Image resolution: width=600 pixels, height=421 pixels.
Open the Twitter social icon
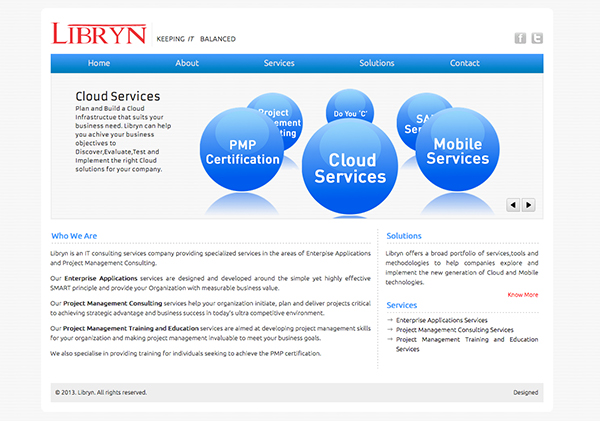(x=537, y=38)
